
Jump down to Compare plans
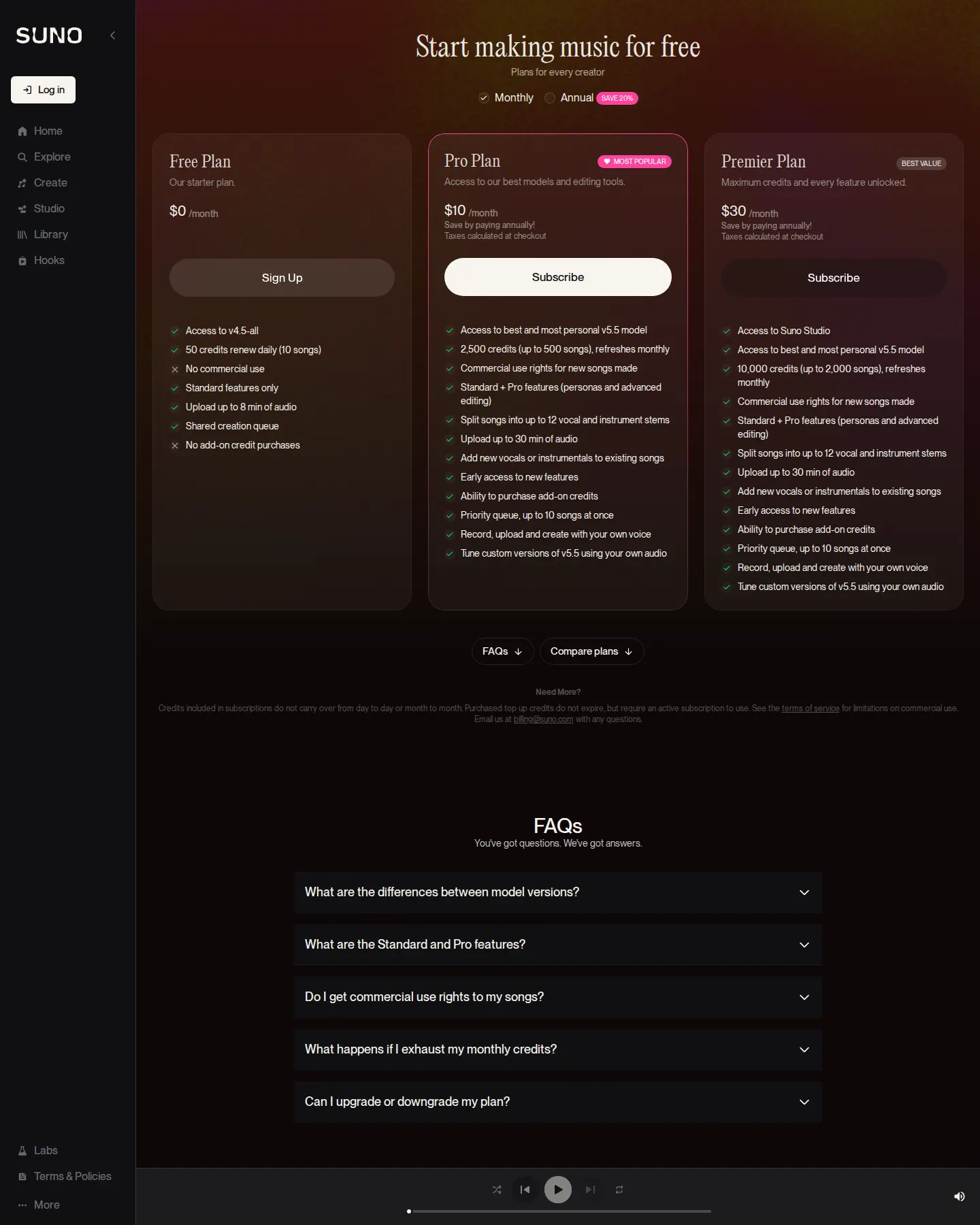click(591, 651)
